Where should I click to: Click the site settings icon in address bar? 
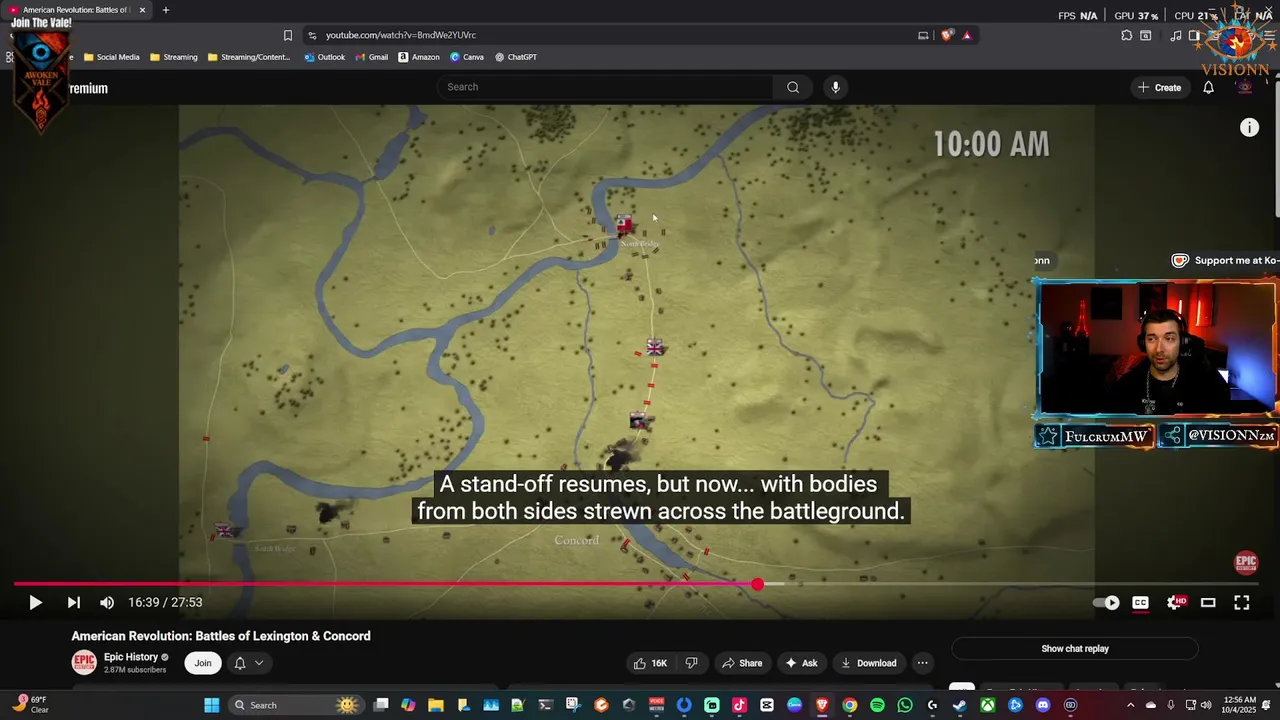[312, 35]
